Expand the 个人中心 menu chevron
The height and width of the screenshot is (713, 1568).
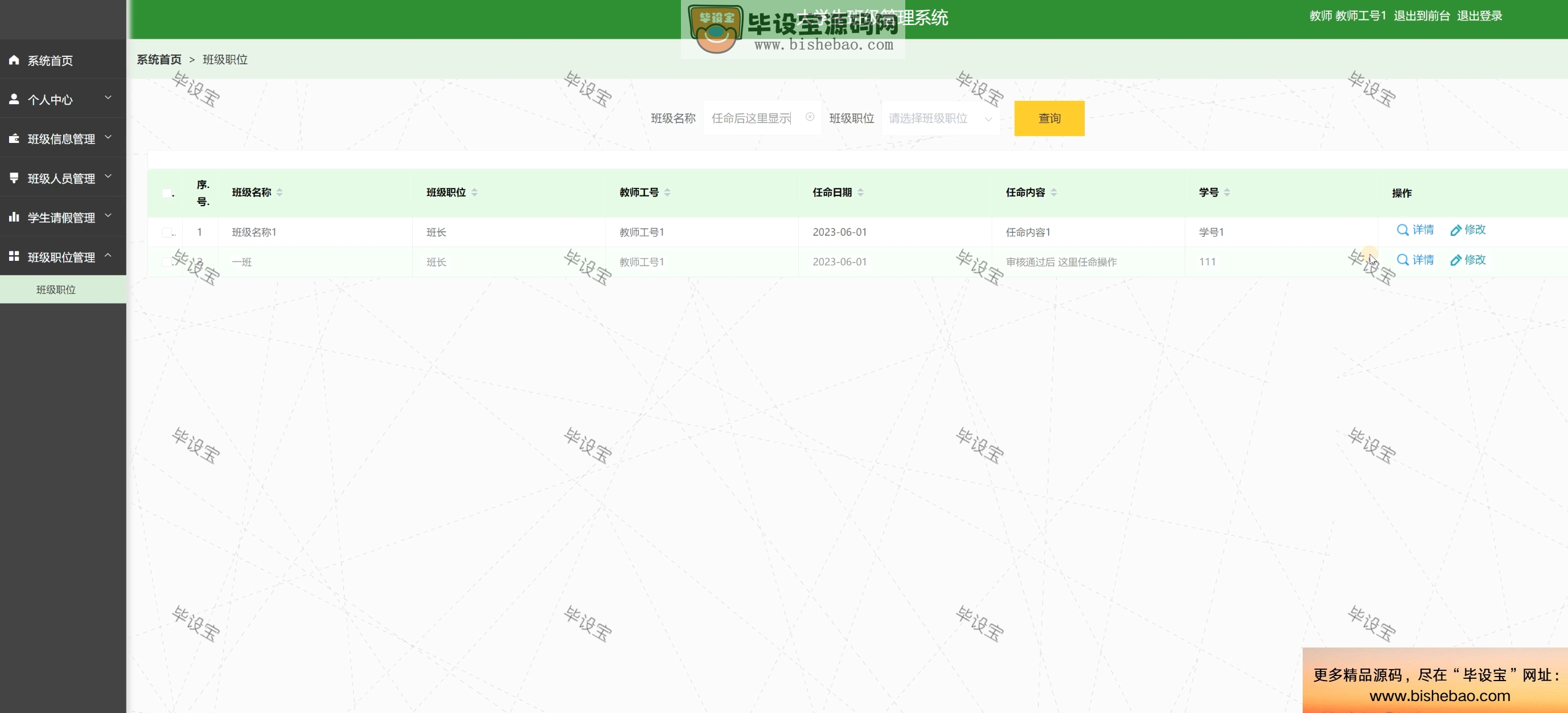coord(108,97)
